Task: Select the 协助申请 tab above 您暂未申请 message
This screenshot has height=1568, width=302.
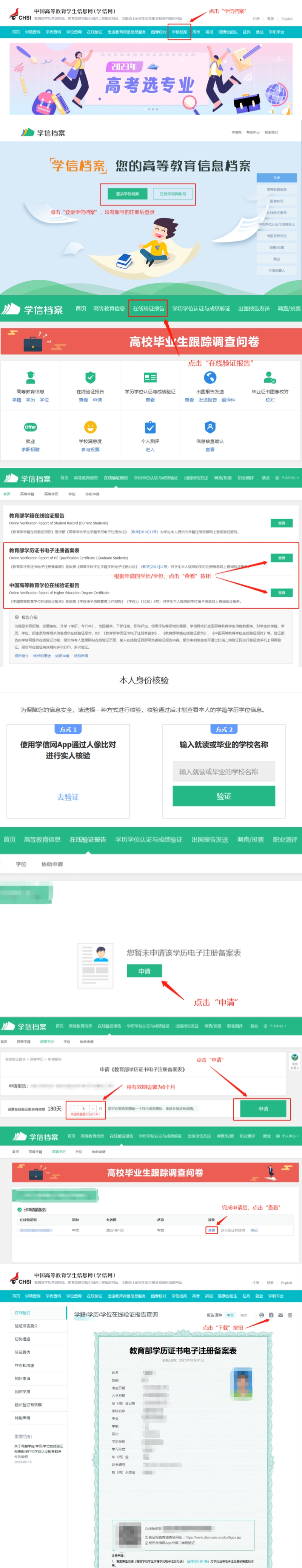Action: click(x=52, y=864)
